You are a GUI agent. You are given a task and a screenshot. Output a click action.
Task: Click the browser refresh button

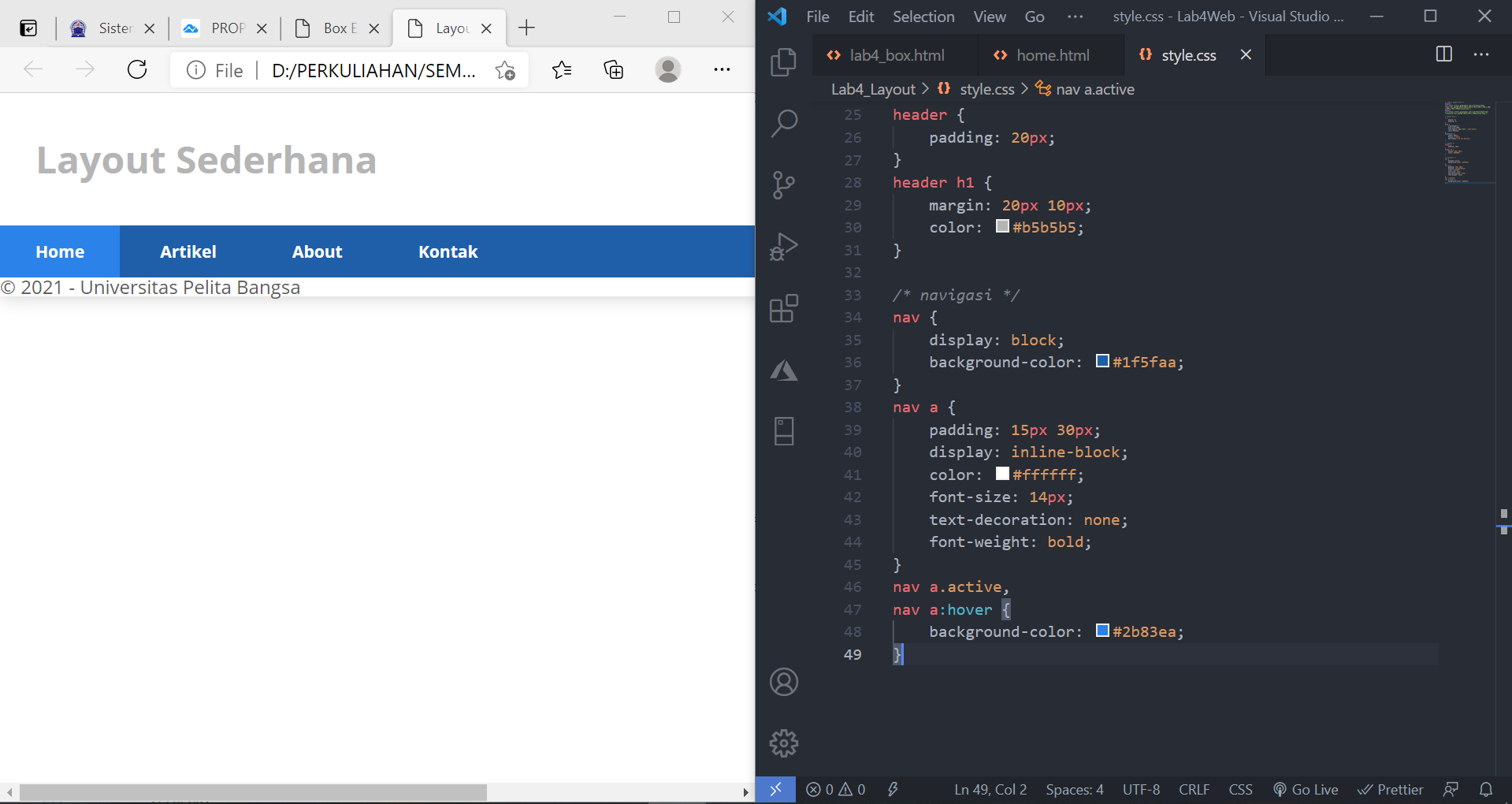(x=137, y=70)
